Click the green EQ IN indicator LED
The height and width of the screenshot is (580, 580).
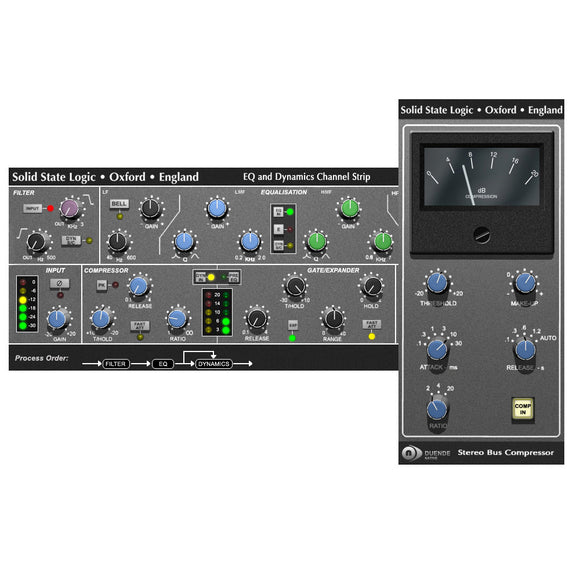290,212
